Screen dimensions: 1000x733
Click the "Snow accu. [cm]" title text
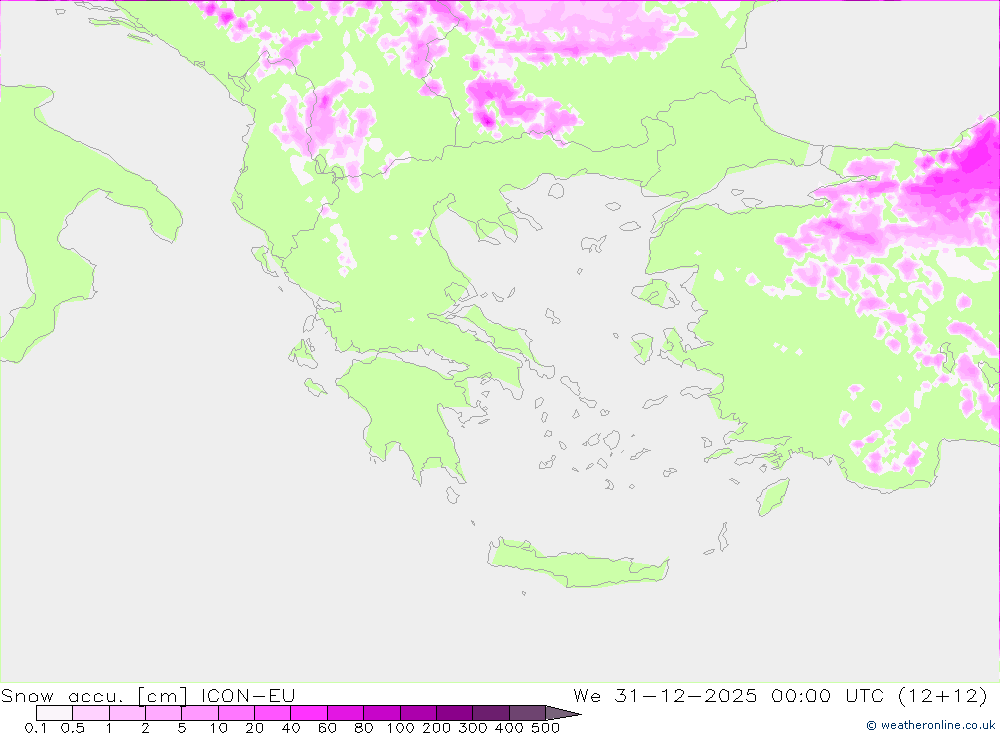click(x=94, y=695)
